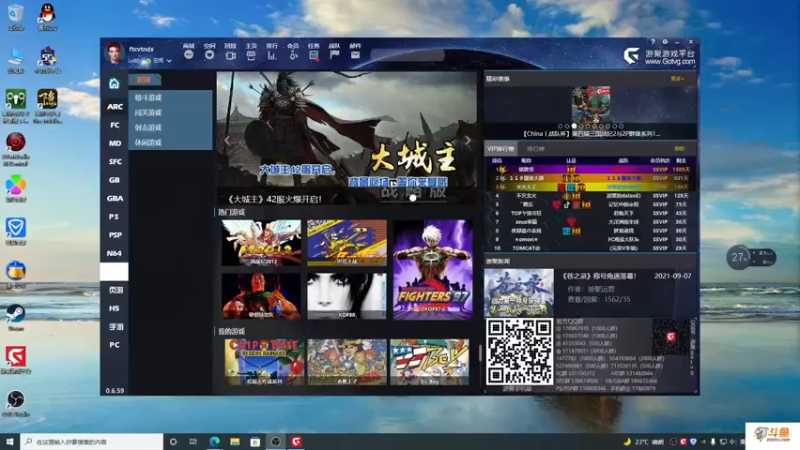Select the FC platform tab
The width and height of the screenshot is (800, 450).
(x=114, y=125)
